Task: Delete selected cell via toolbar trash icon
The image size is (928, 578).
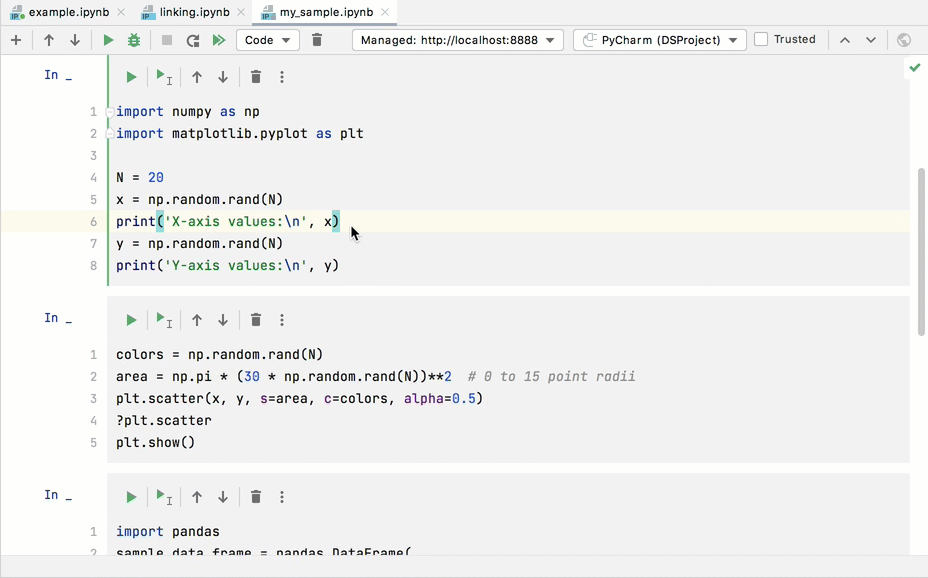Action: (316, 39)
